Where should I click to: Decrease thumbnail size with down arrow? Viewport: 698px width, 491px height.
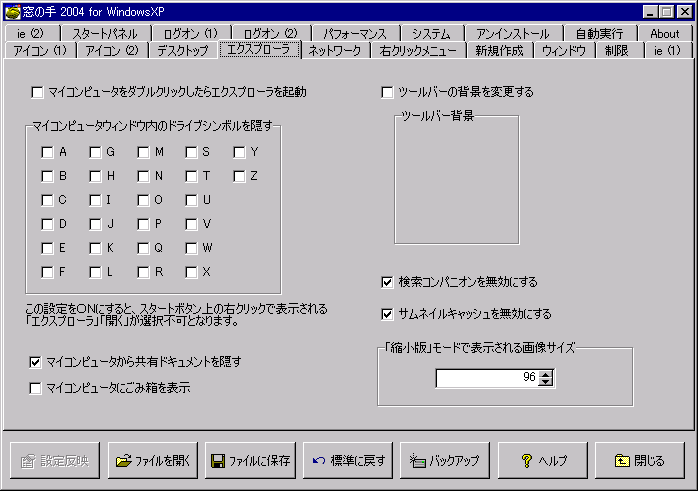(545, 382)
